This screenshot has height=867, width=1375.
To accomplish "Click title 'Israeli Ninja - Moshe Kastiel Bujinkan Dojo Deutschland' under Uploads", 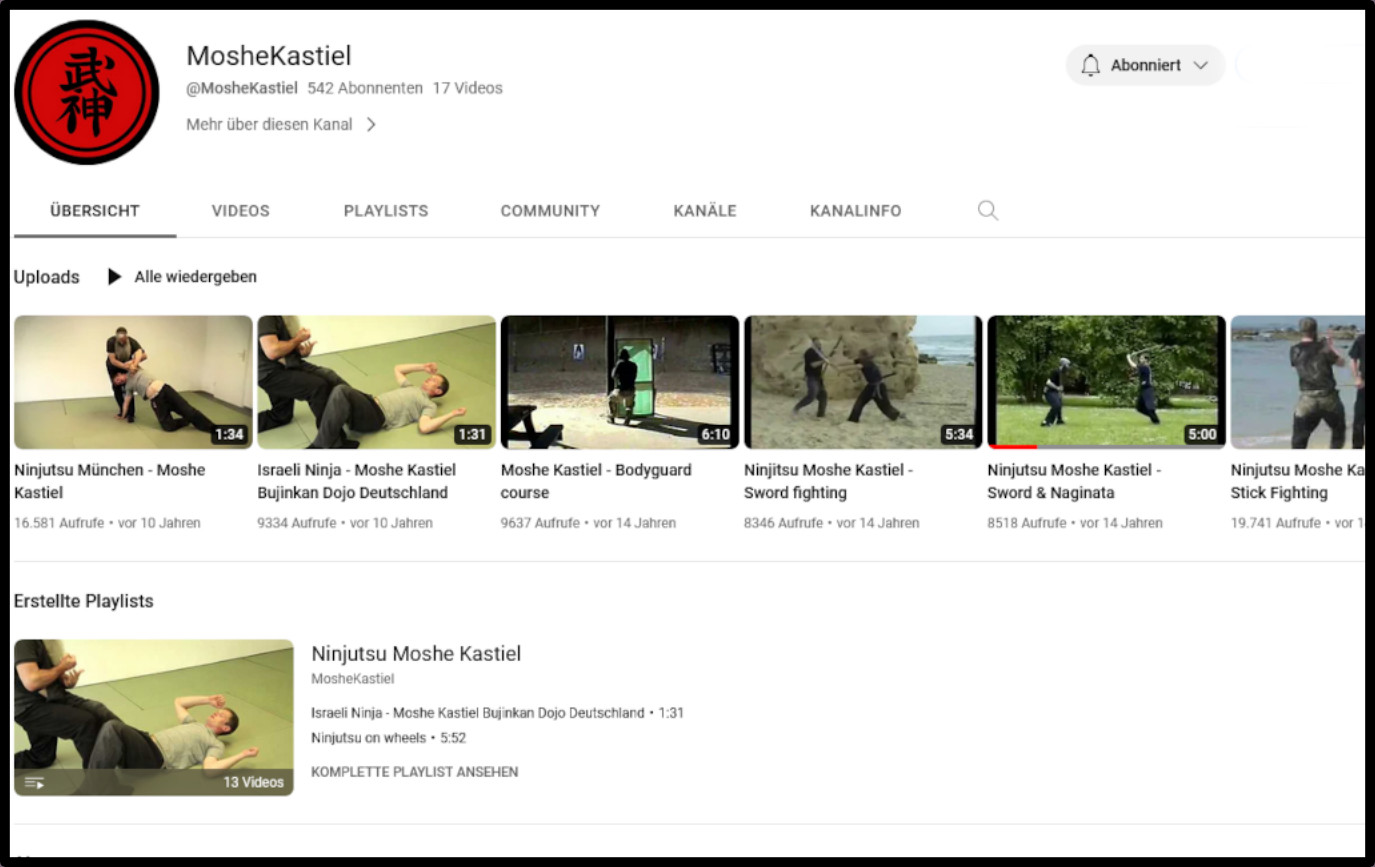I will [x=357, y=481].
